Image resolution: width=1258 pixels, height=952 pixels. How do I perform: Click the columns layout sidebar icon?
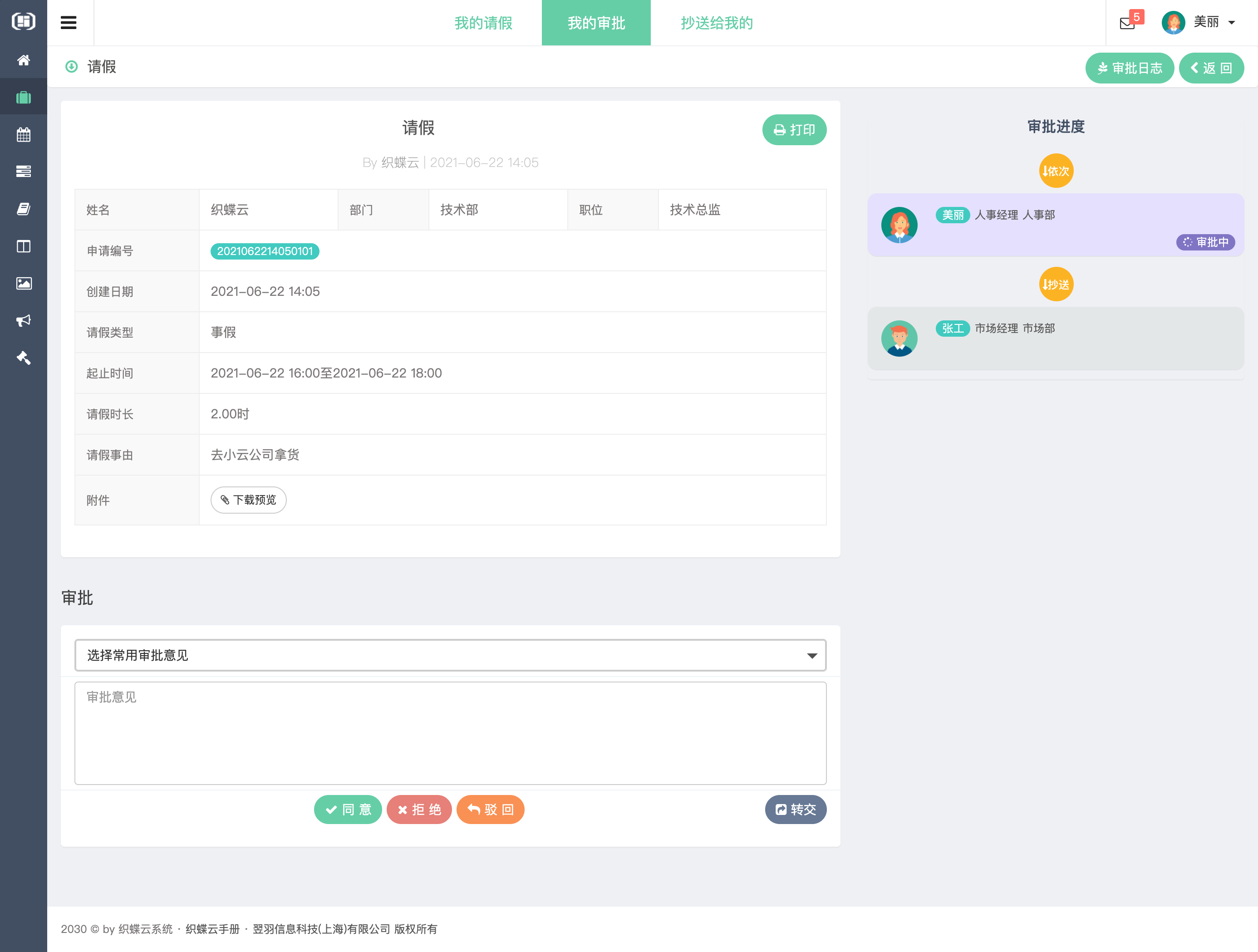coord(23,246)
